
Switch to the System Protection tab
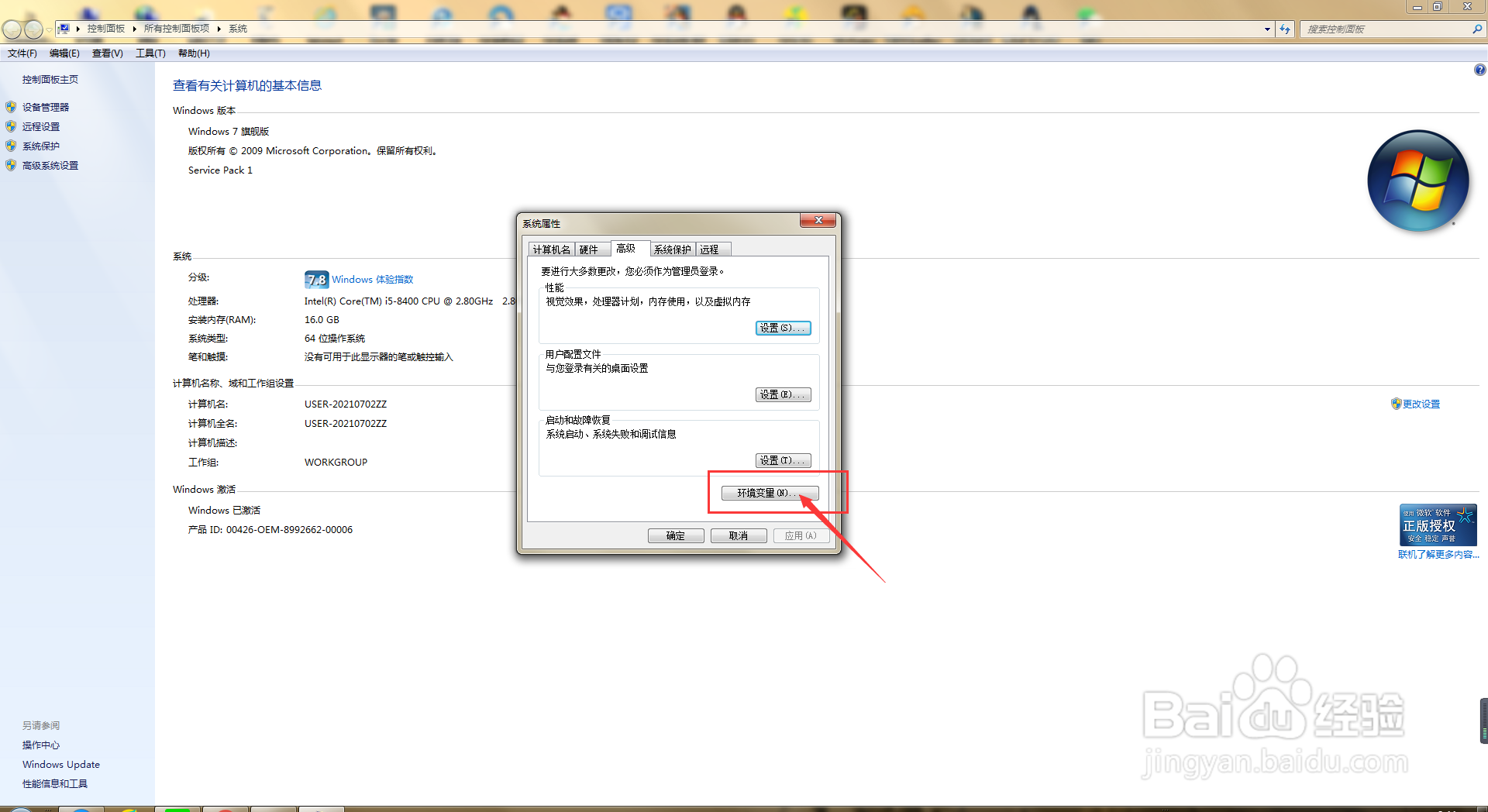coord(673,249)
